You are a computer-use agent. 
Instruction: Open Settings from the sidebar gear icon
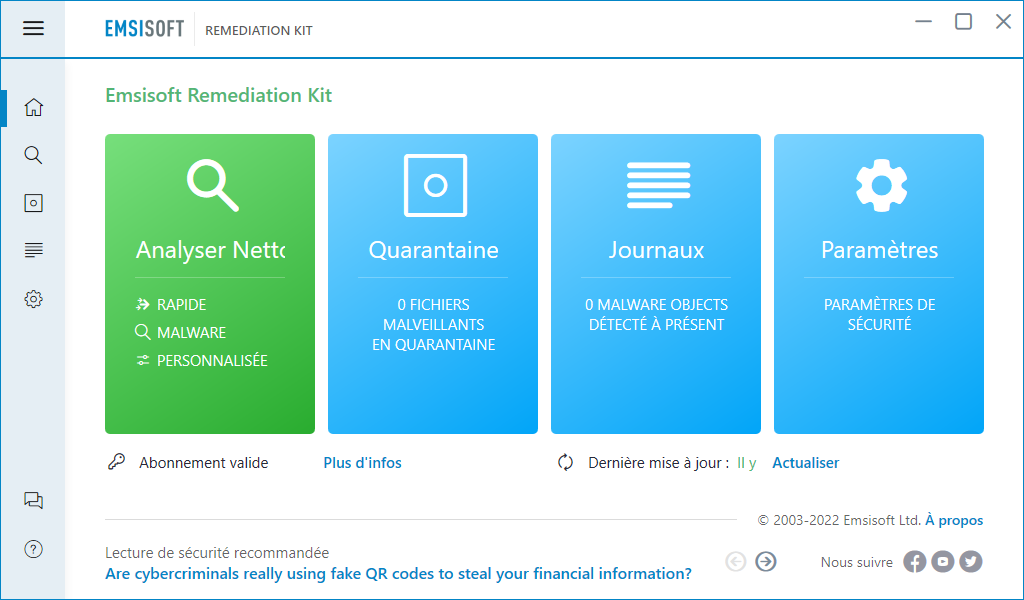(x=33, y=299)
